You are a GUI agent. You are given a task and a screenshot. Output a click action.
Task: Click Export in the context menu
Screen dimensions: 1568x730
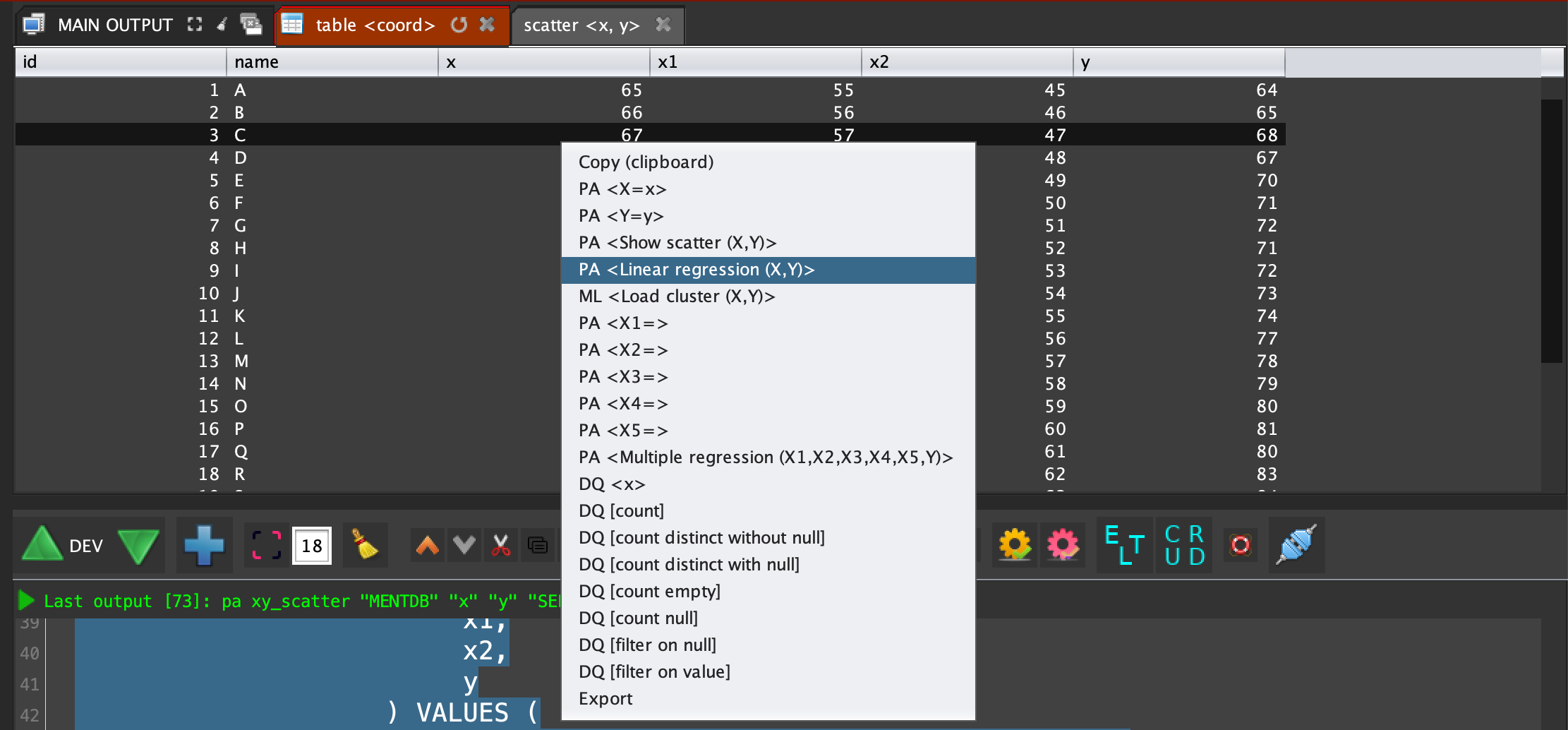coord(605,699)
